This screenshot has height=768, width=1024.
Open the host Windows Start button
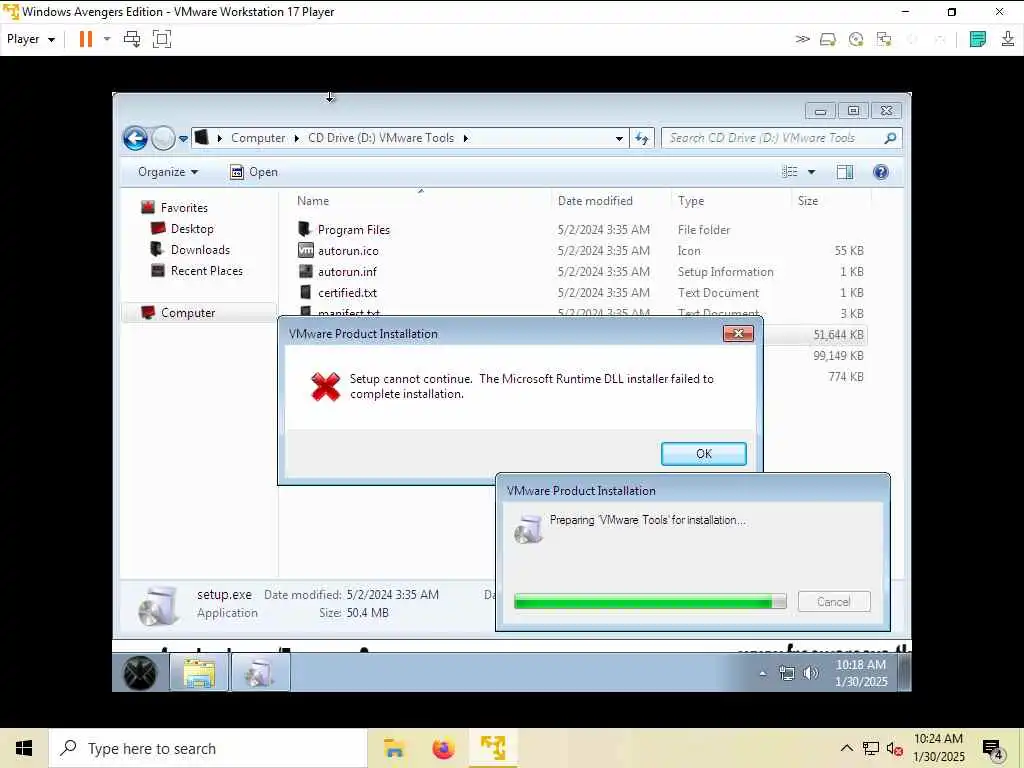[24, 748]
